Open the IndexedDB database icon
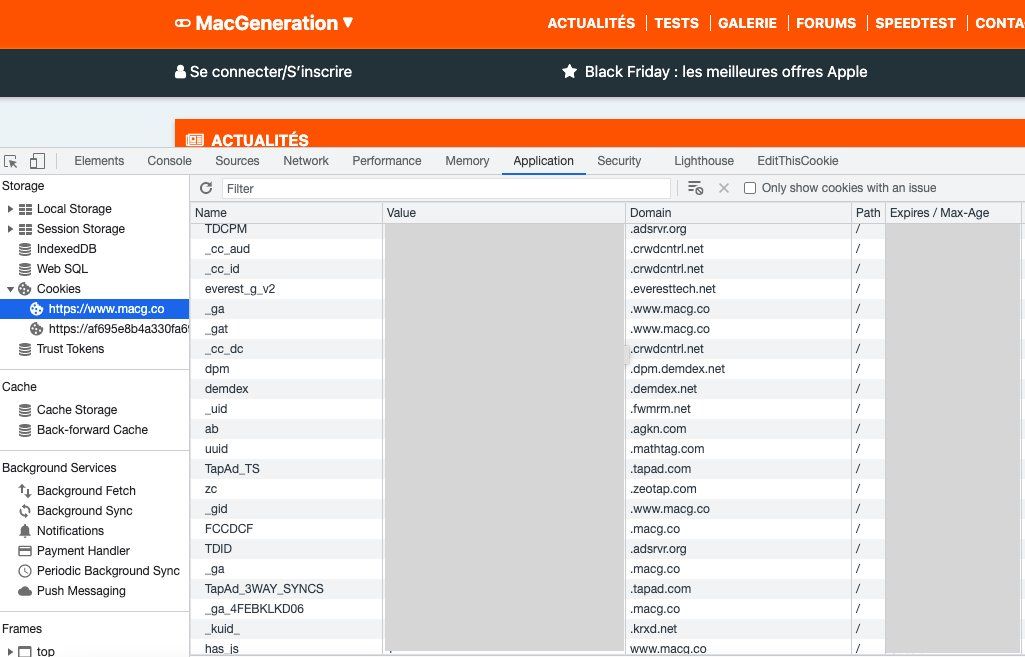 pyautogui.click(x=25, y=249)
